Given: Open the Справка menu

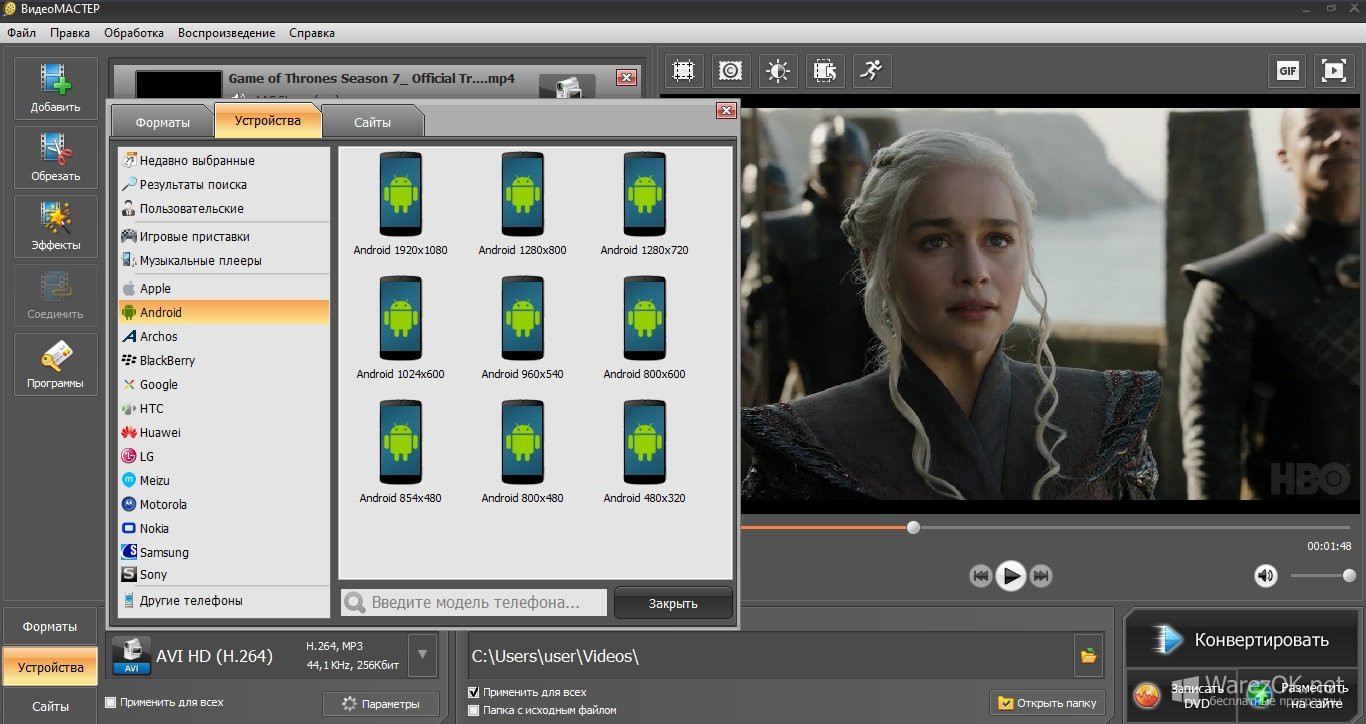Looking at the screenshot, I should click(312, 33).
